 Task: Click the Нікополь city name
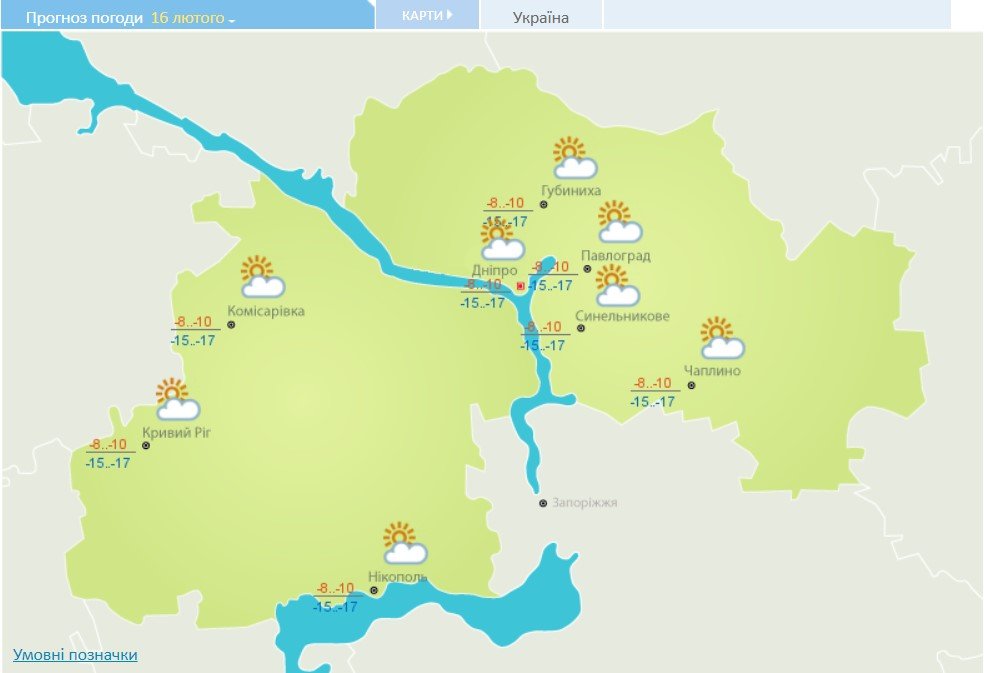click(397, 577)
